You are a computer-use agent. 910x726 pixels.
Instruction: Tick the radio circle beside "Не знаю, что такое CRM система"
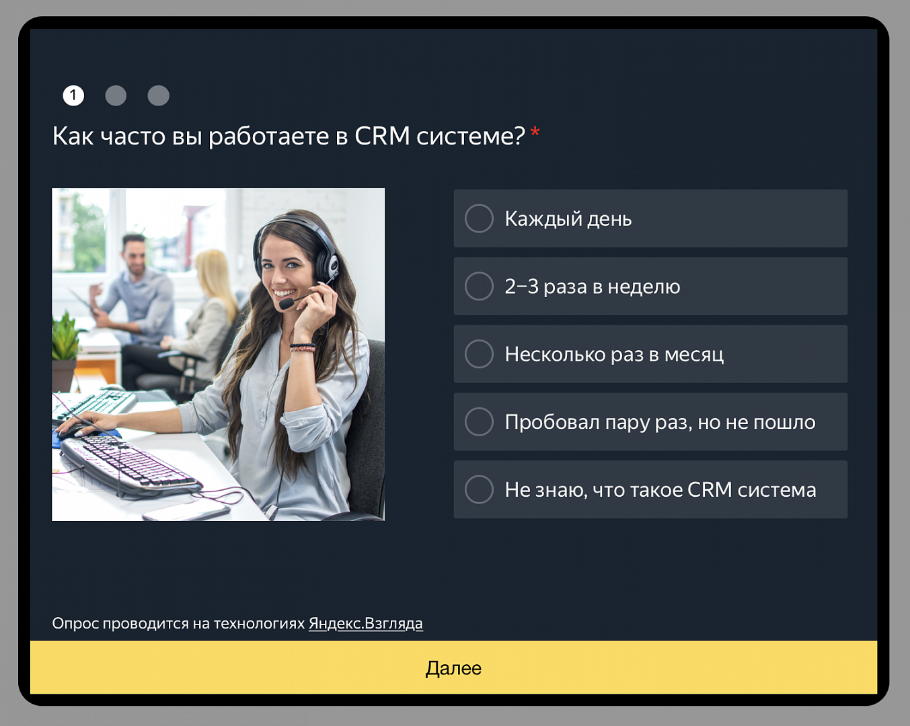point(479,489)
